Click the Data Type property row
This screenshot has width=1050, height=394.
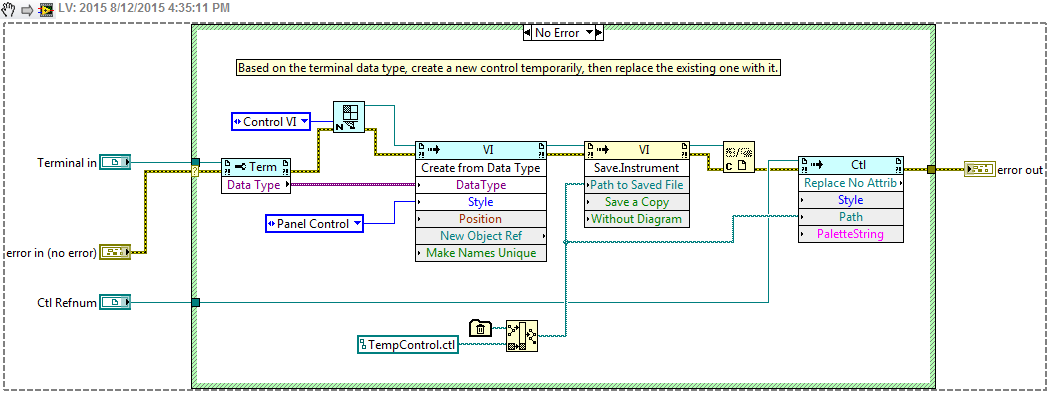click(256, 184)
